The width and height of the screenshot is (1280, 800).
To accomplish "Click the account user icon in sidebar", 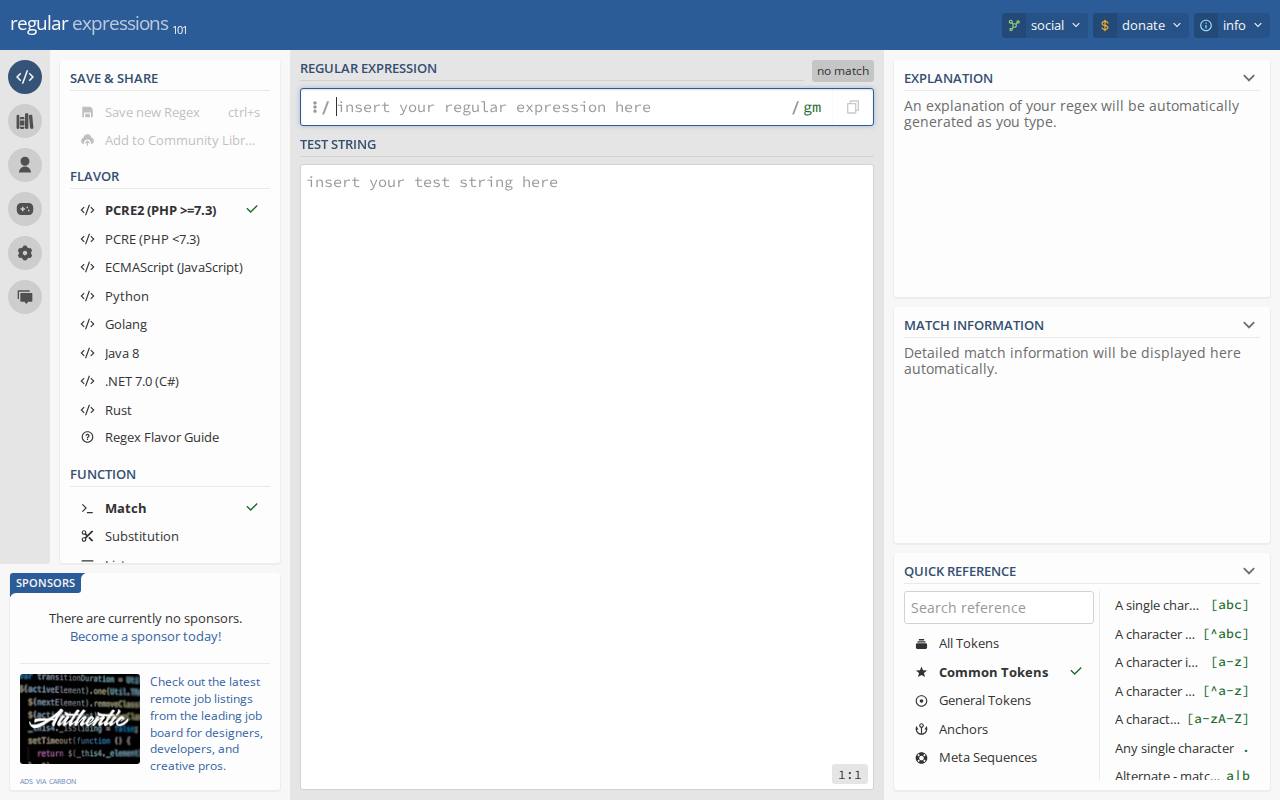I will [x=25, y=165].
